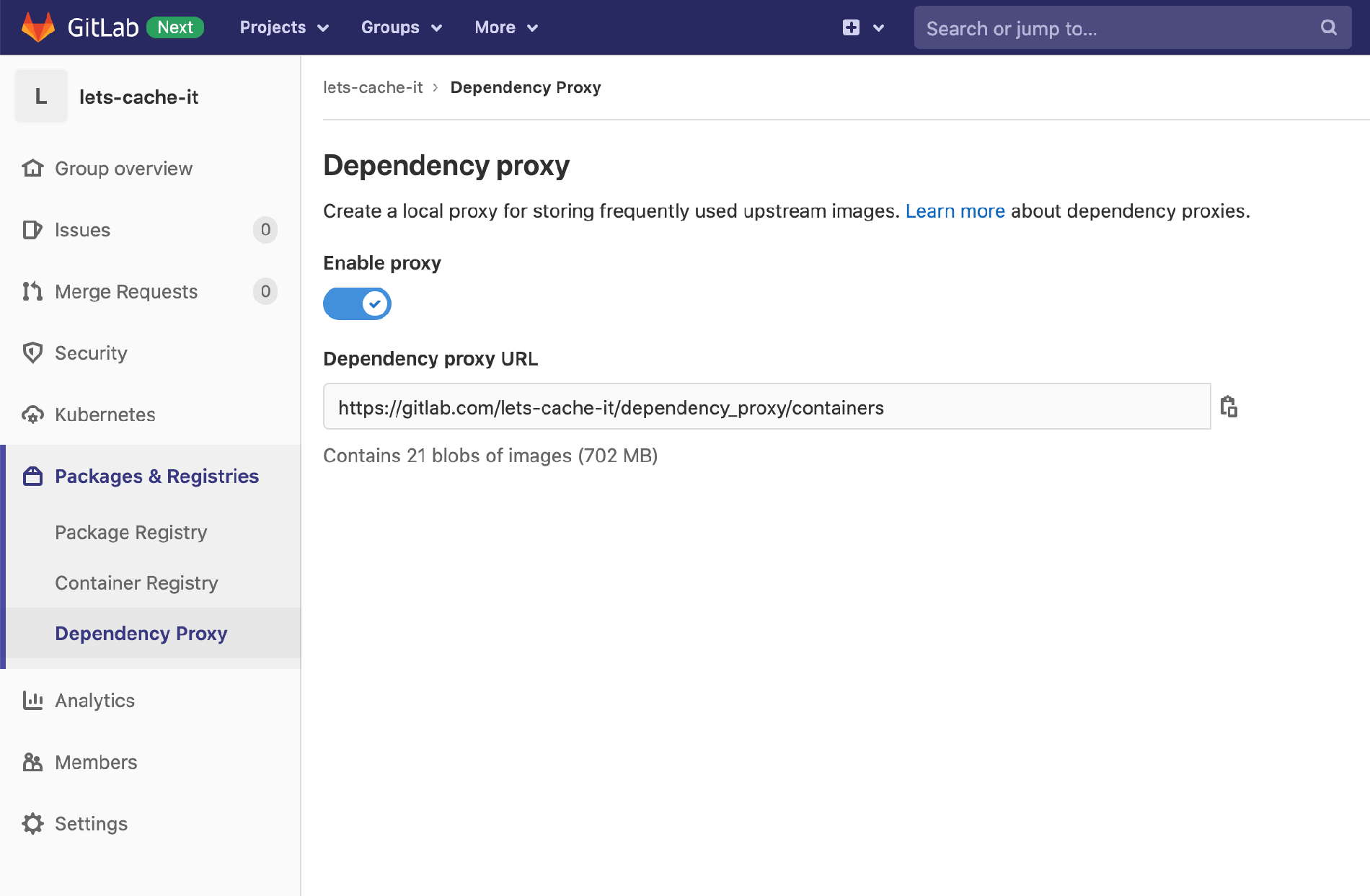
Task: Click the GitLab logo
Action: 36,27
